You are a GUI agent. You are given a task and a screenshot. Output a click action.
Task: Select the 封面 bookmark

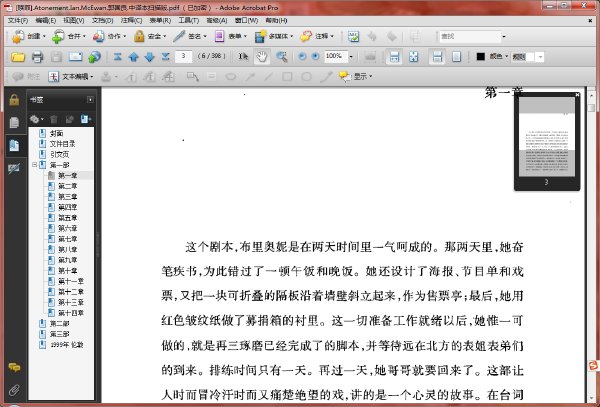pyautogui.click(x=56, y=133)
